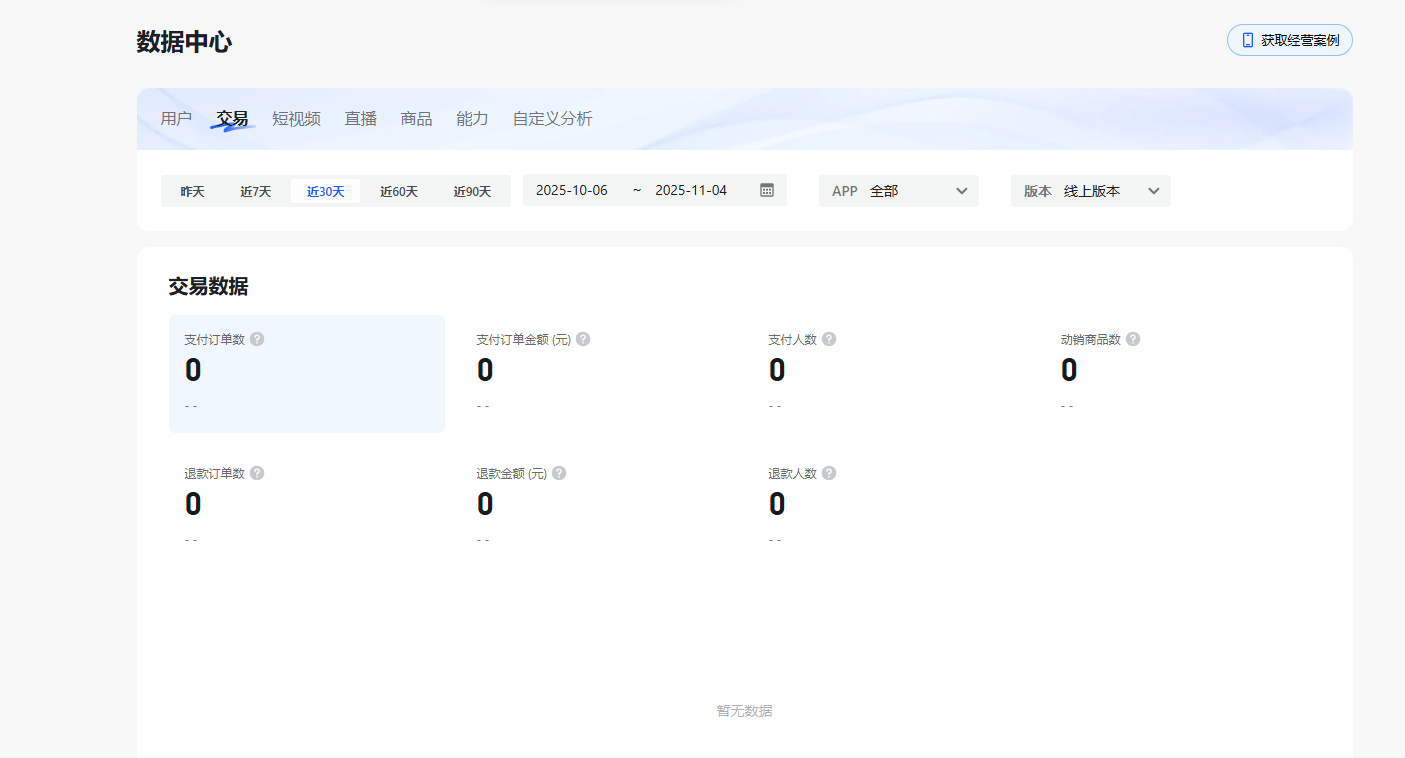The image size is (1405, 758).
Task: Expand the 版本 线上版本 dropdown
Action: (1090, 191)
